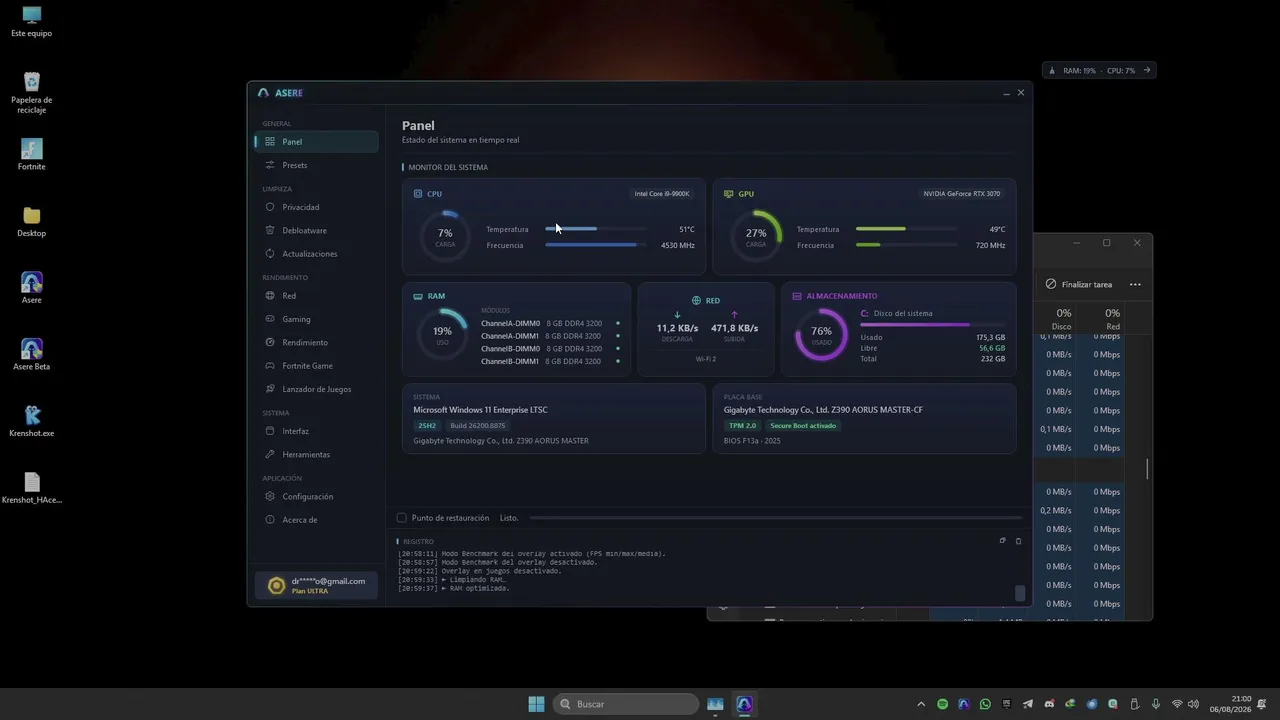Click the Build 26200.8875 badge
Screen dimensions: 1280x720
tap(478, 426)
